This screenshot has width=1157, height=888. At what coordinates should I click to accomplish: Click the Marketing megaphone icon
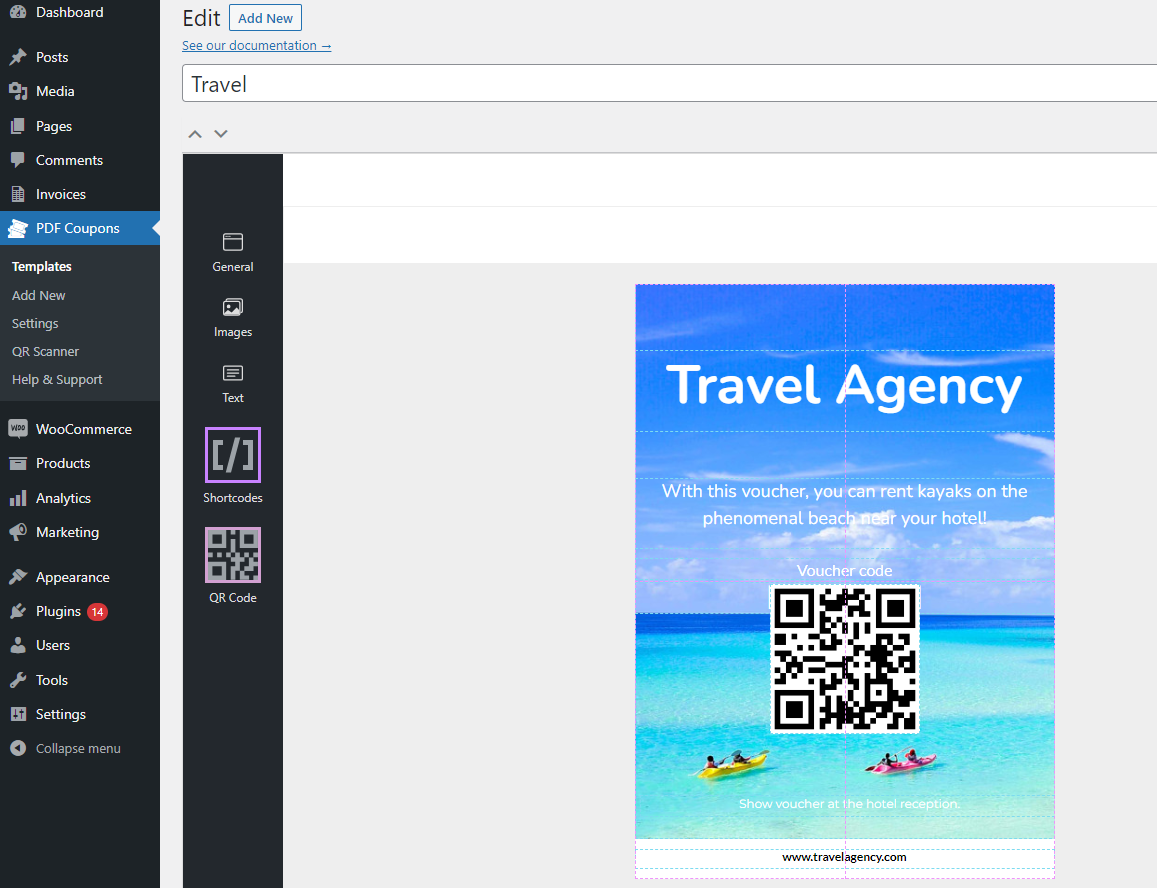(x=18, y=532)
